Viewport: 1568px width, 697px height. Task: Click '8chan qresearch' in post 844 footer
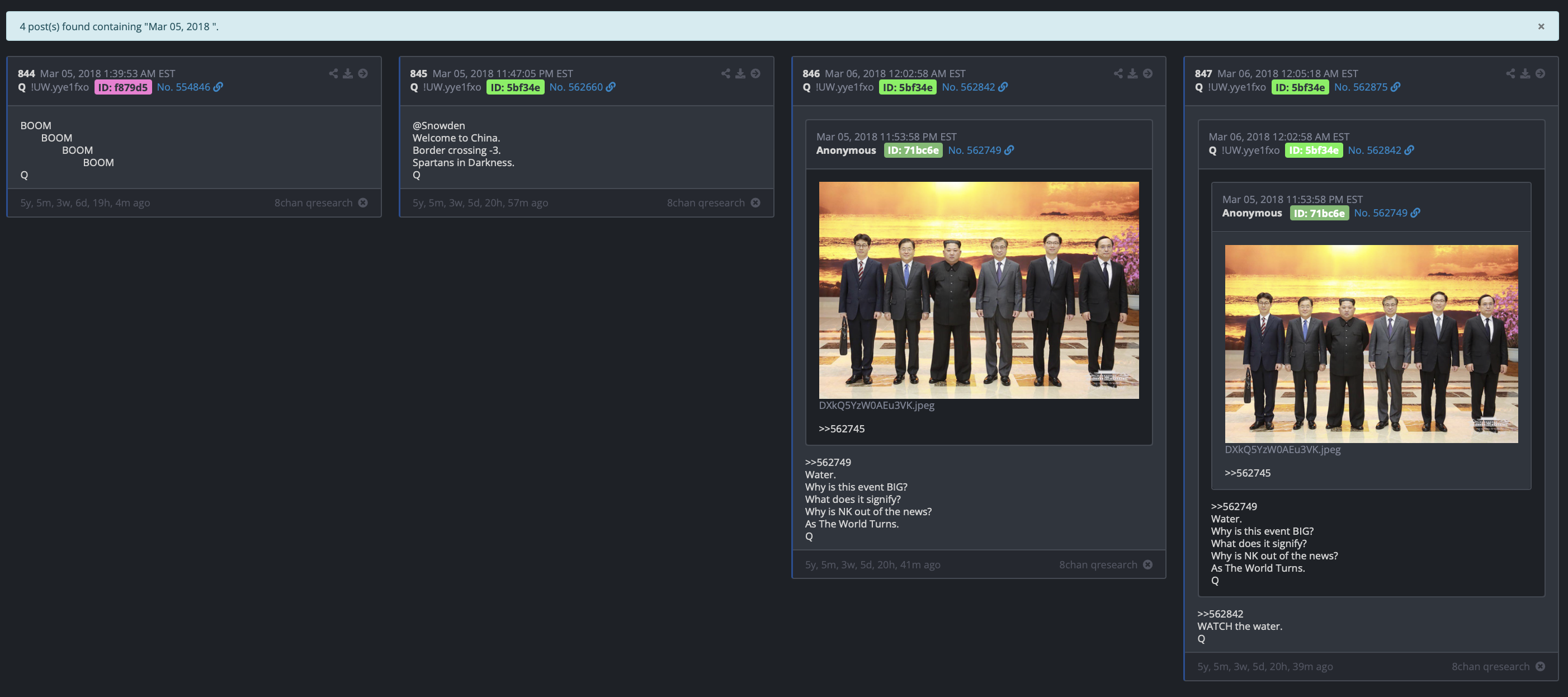tap(313, 202)
